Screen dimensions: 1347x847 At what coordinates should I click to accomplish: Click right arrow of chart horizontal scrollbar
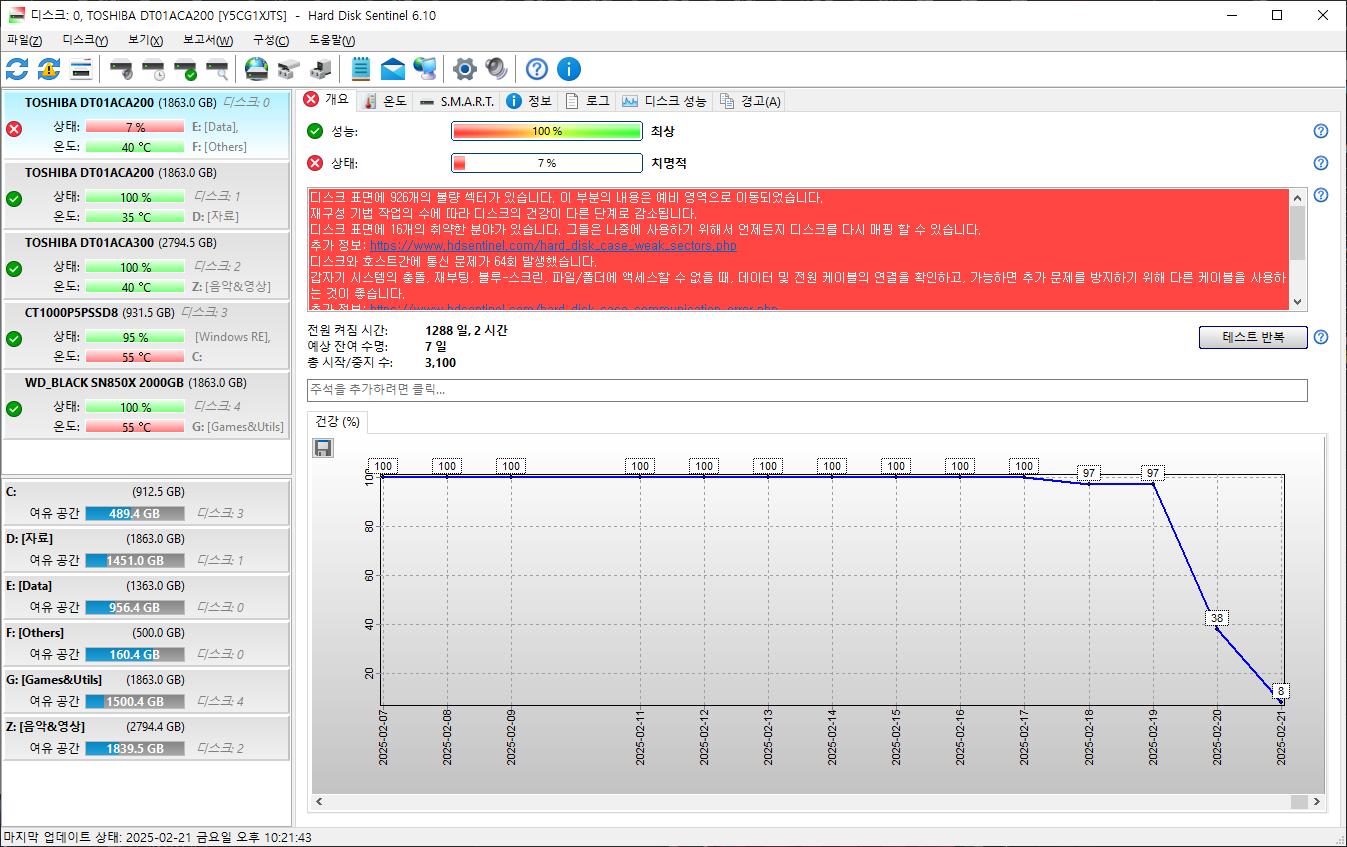(1318, 802)
